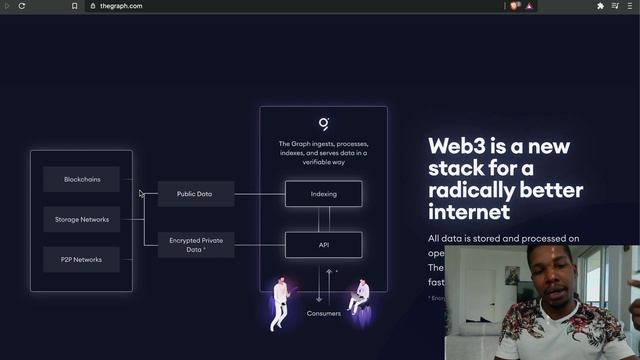The width and height of the screenshot is (640, 360).
Task: Click the Indexing box in the diagram
Action: point(324,194)
